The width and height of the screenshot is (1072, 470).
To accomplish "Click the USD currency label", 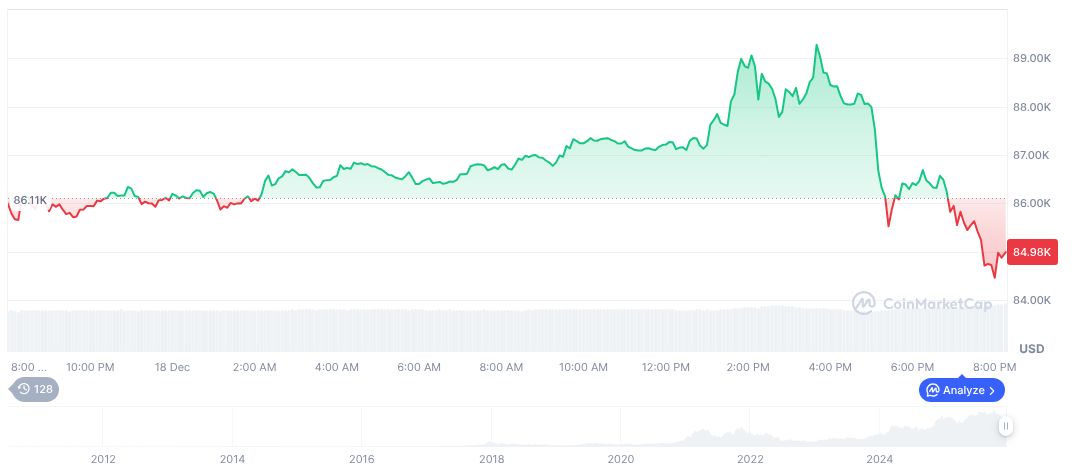I will coord(1031,348).
